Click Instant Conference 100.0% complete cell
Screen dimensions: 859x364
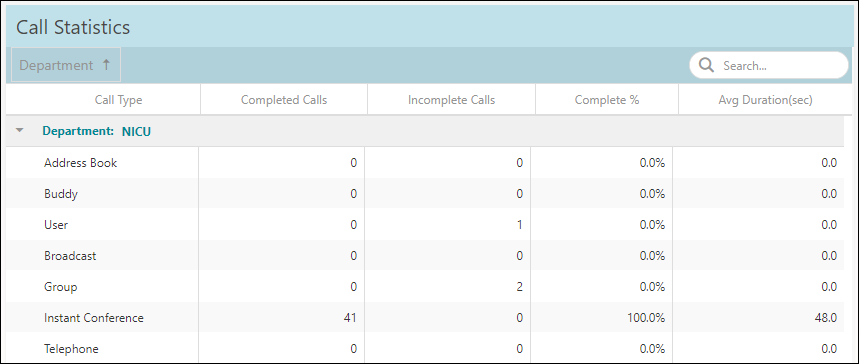click(x=646, y=318)
